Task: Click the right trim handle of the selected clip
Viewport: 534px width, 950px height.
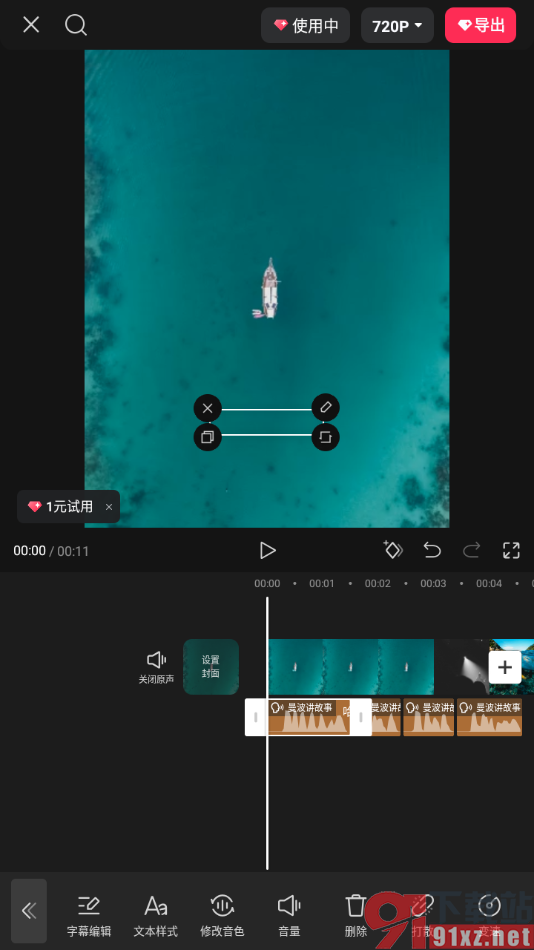Action: click(x=361, y=717)
